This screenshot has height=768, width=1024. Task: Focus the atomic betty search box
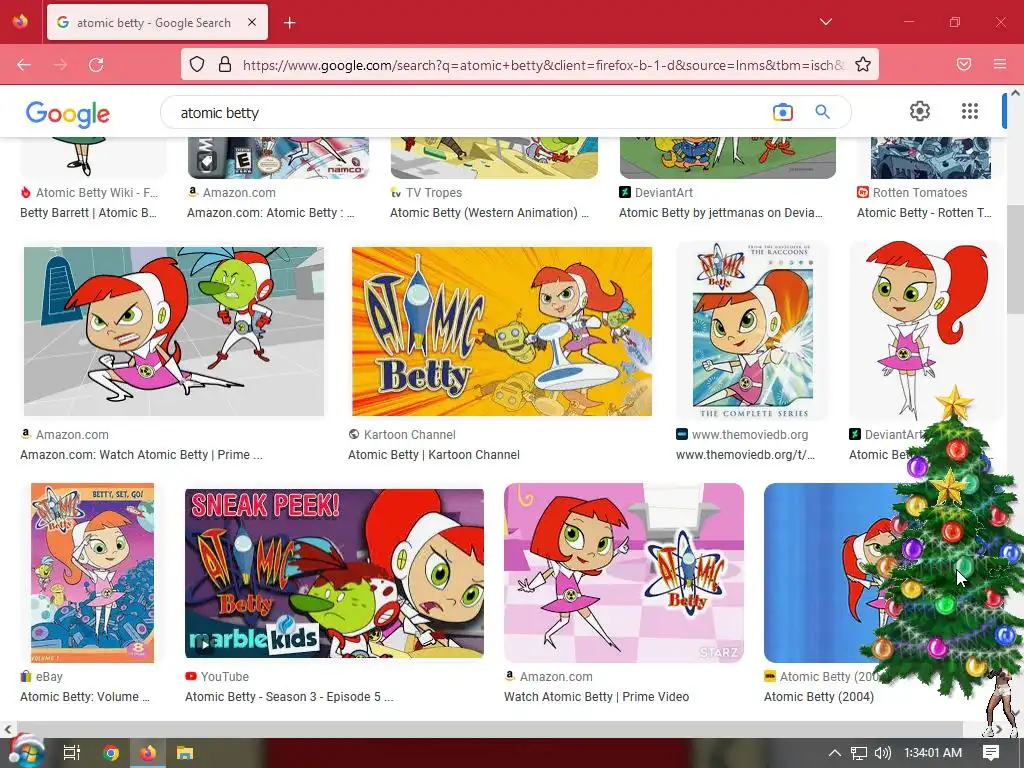(470, 113)
